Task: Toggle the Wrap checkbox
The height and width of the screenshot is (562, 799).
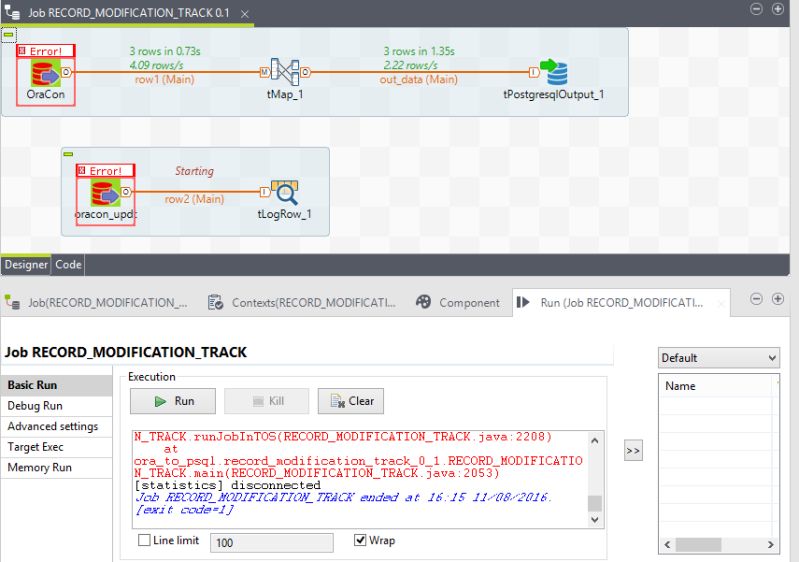Action: point(360,540)
